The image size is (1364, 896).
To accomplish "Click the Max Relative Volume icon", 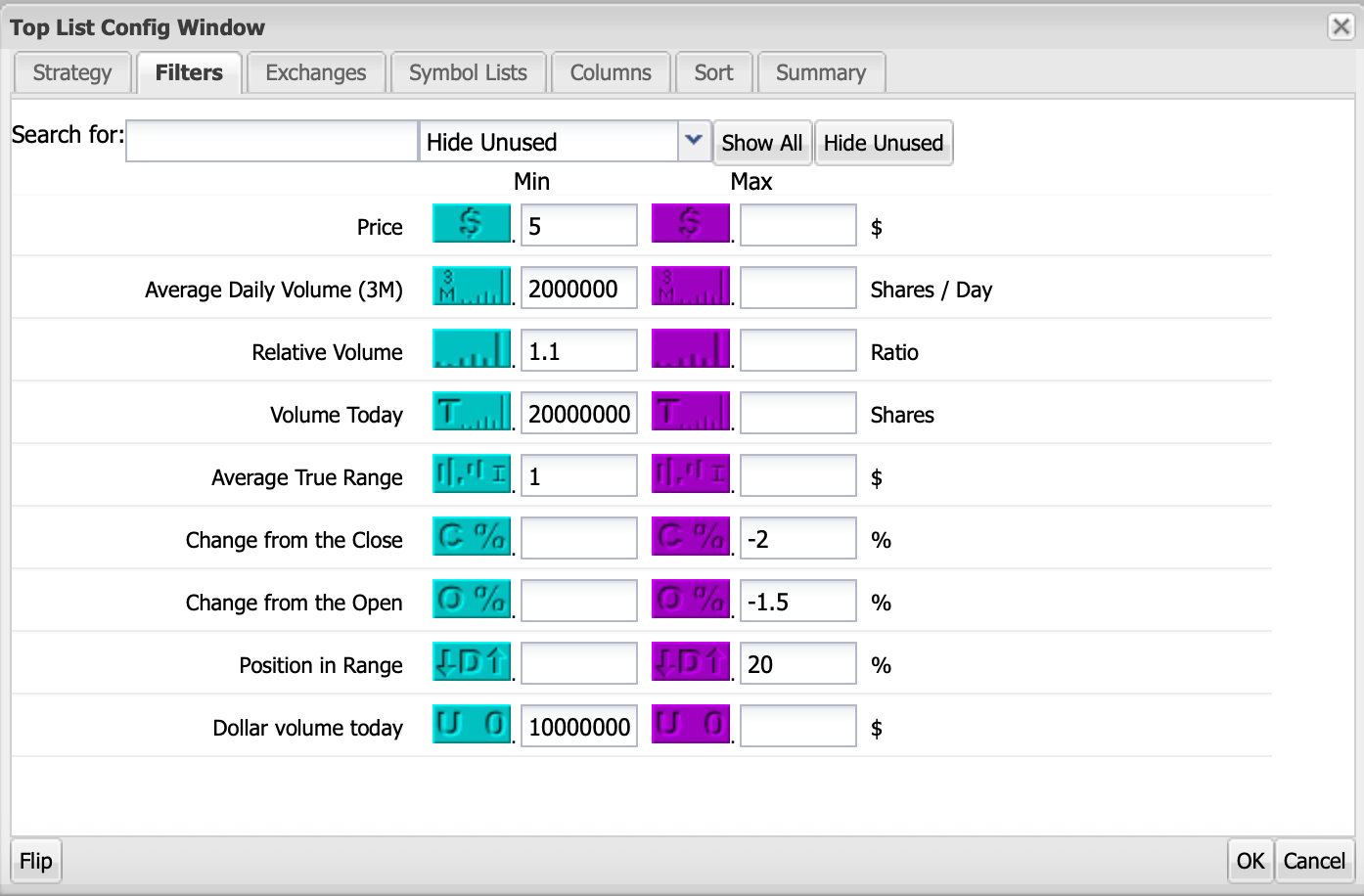I will [691, 349].
